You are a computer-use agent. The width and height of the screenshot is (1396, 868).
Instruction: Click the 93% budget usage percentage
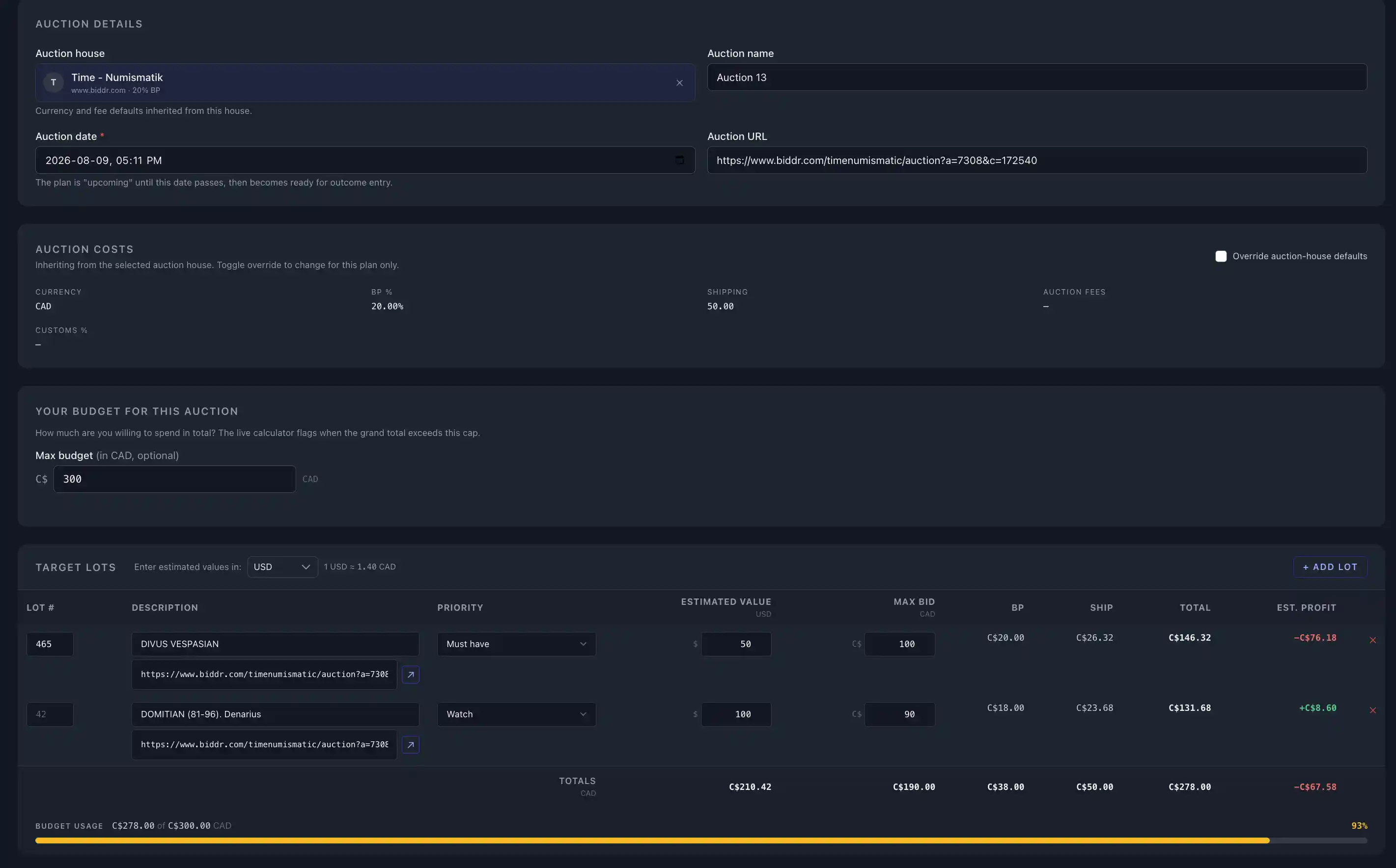click(x=1359, y=825)
